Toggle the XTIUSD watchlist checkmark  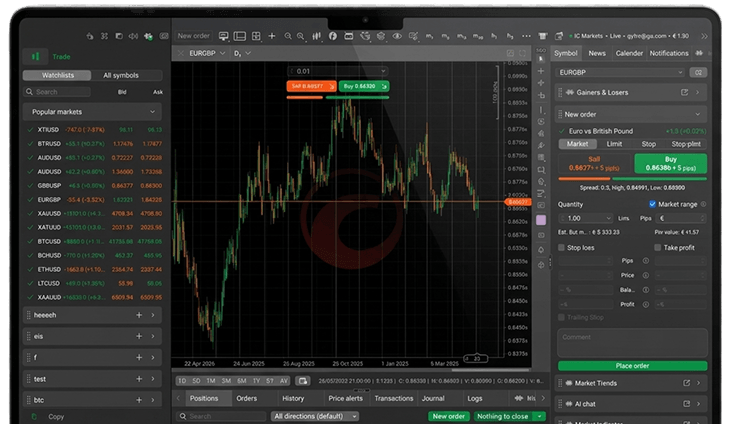point(30,130)
